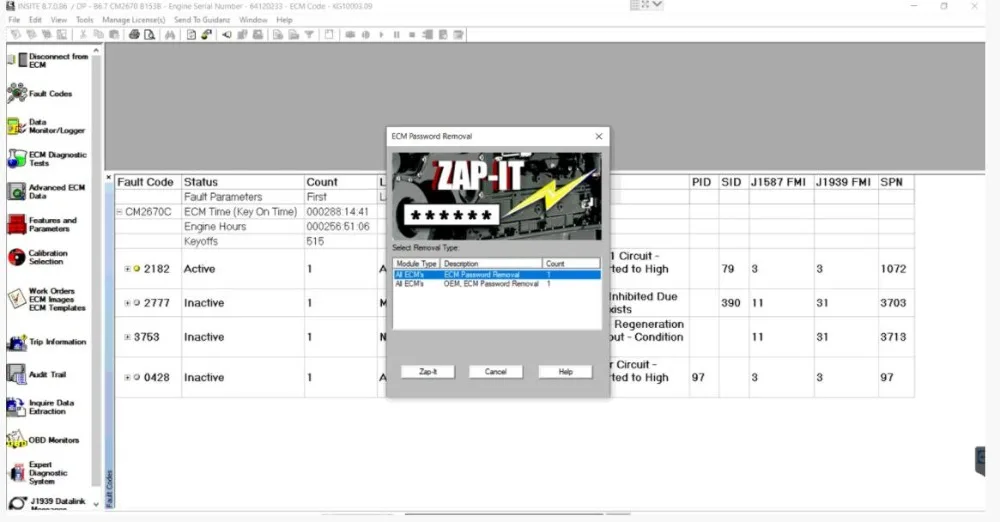Image resolution: width=1000 pixels, height=522 pixels.
Task: Select OEM, ECM Password Removal row
Action: click(497, 284)
